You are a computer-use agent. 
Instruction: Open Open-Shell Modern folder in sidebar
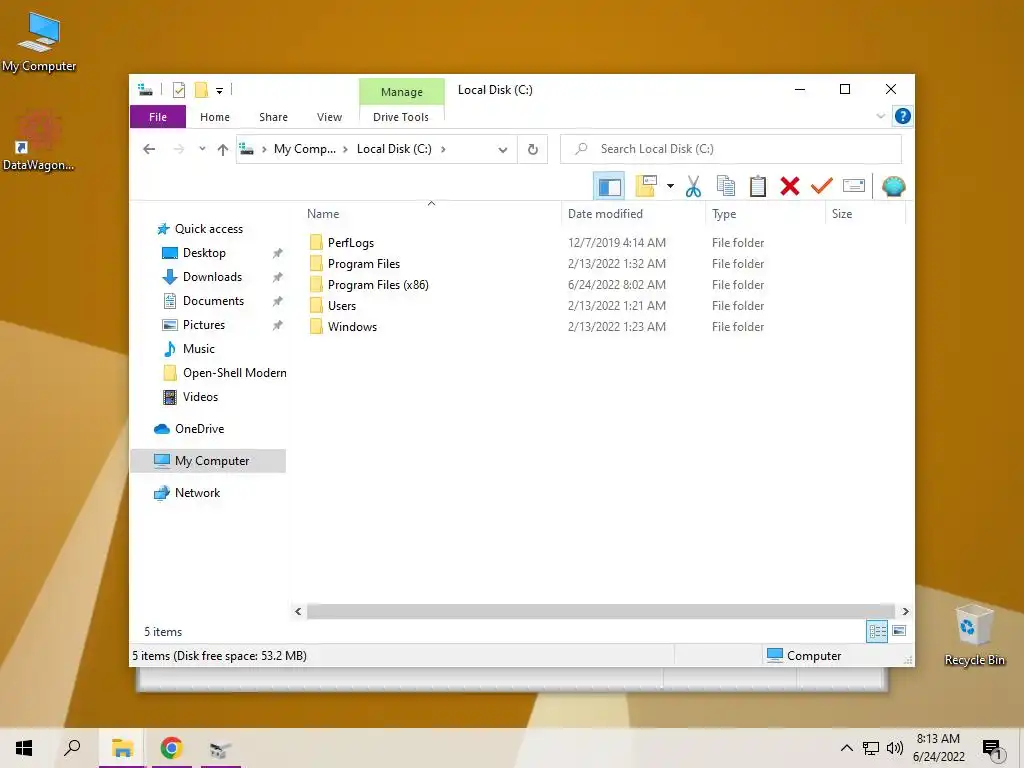[x=234, y=373]
